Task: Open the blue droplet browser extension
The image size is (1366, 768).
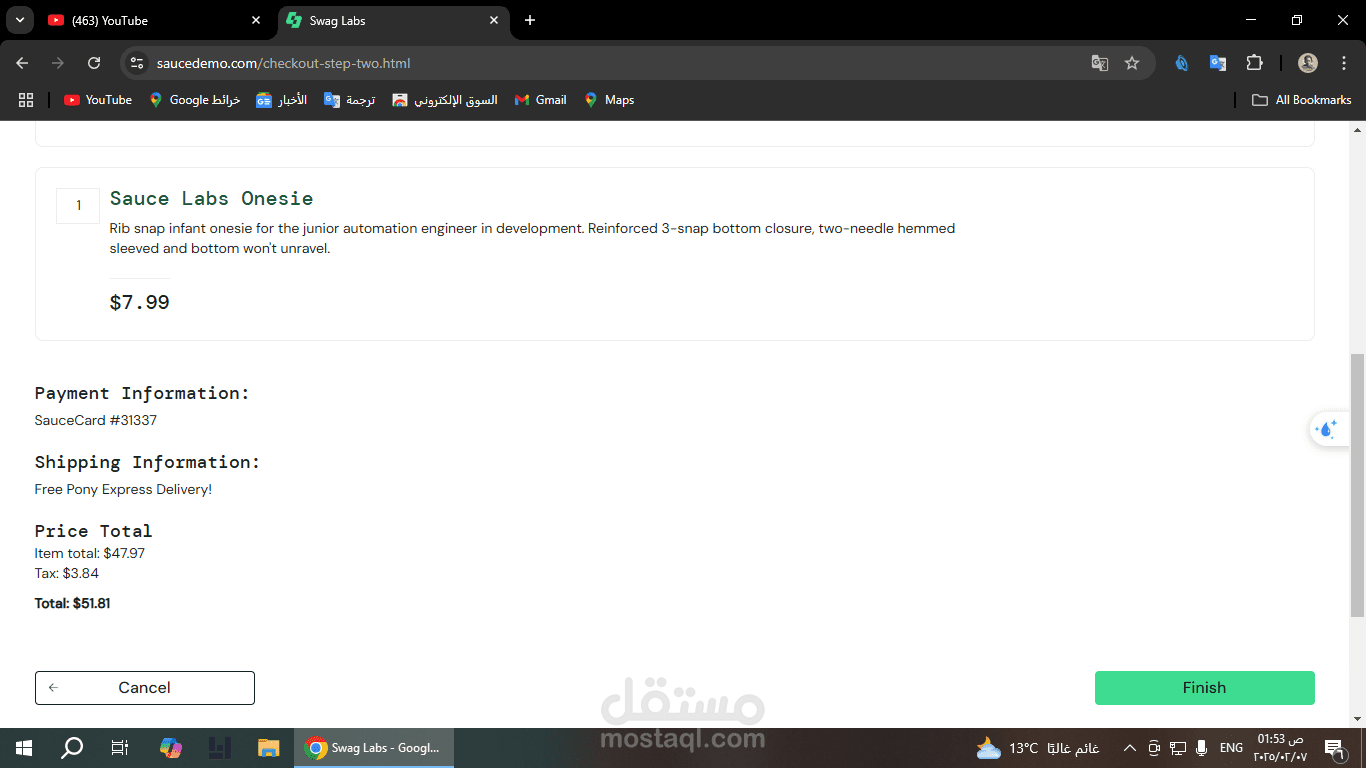Action: 1182,63
